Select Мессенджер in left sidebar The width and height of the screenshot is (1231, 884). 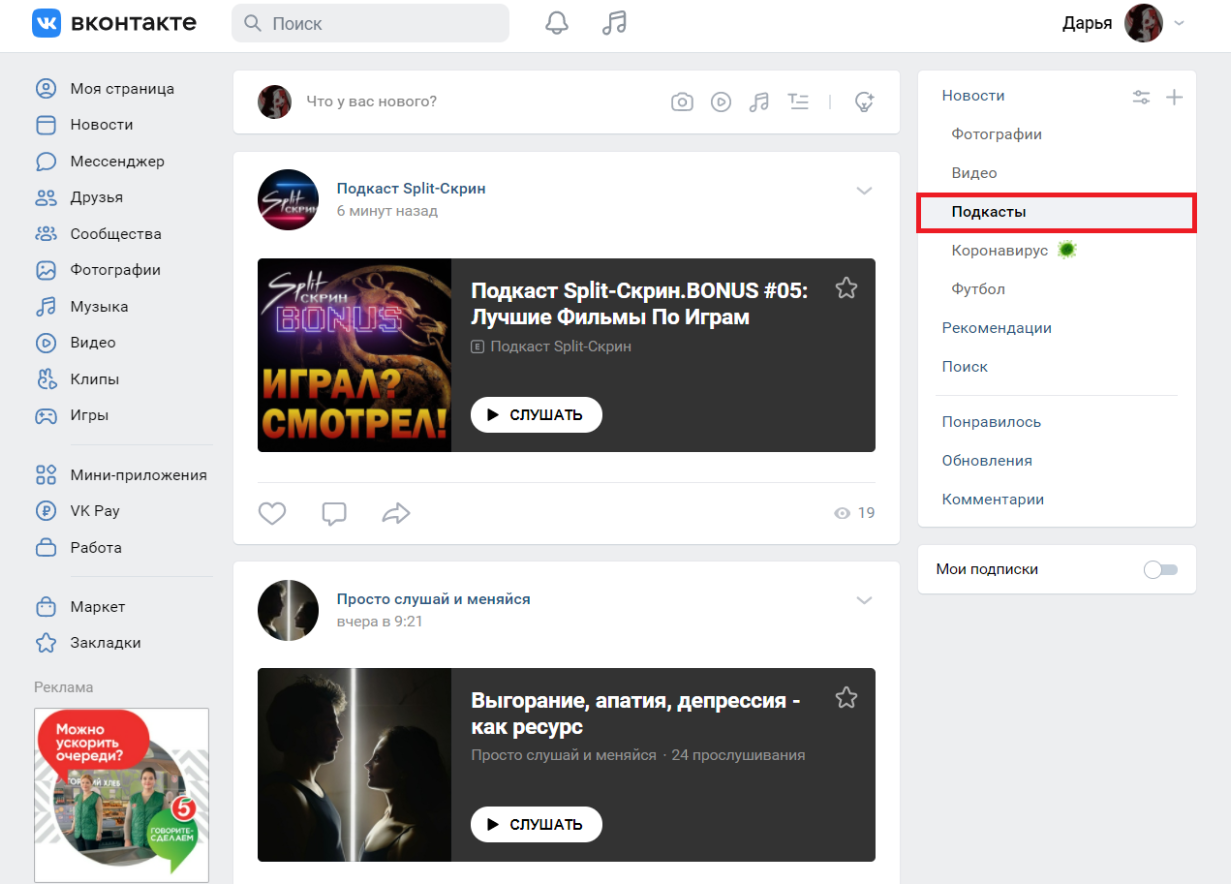pos(117,161)
